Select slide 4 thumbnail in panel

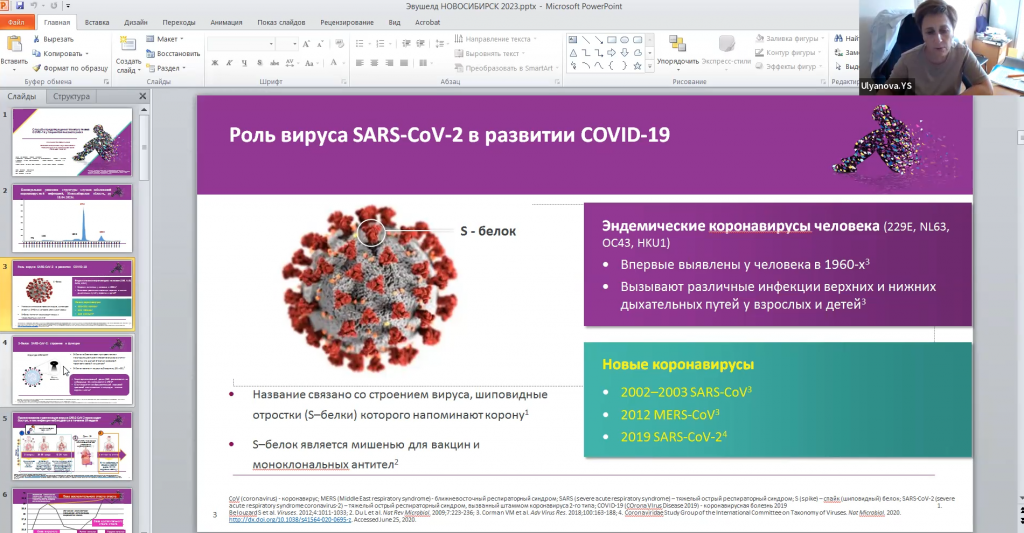pyautogui.click(x=72, y=370)
